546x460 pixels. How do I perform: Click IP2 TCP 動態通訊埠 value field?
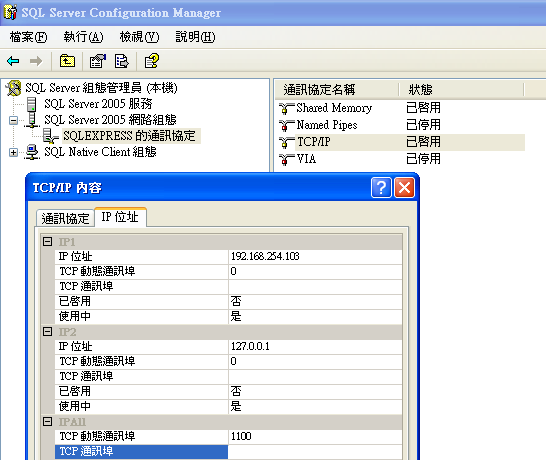point(315,361)
